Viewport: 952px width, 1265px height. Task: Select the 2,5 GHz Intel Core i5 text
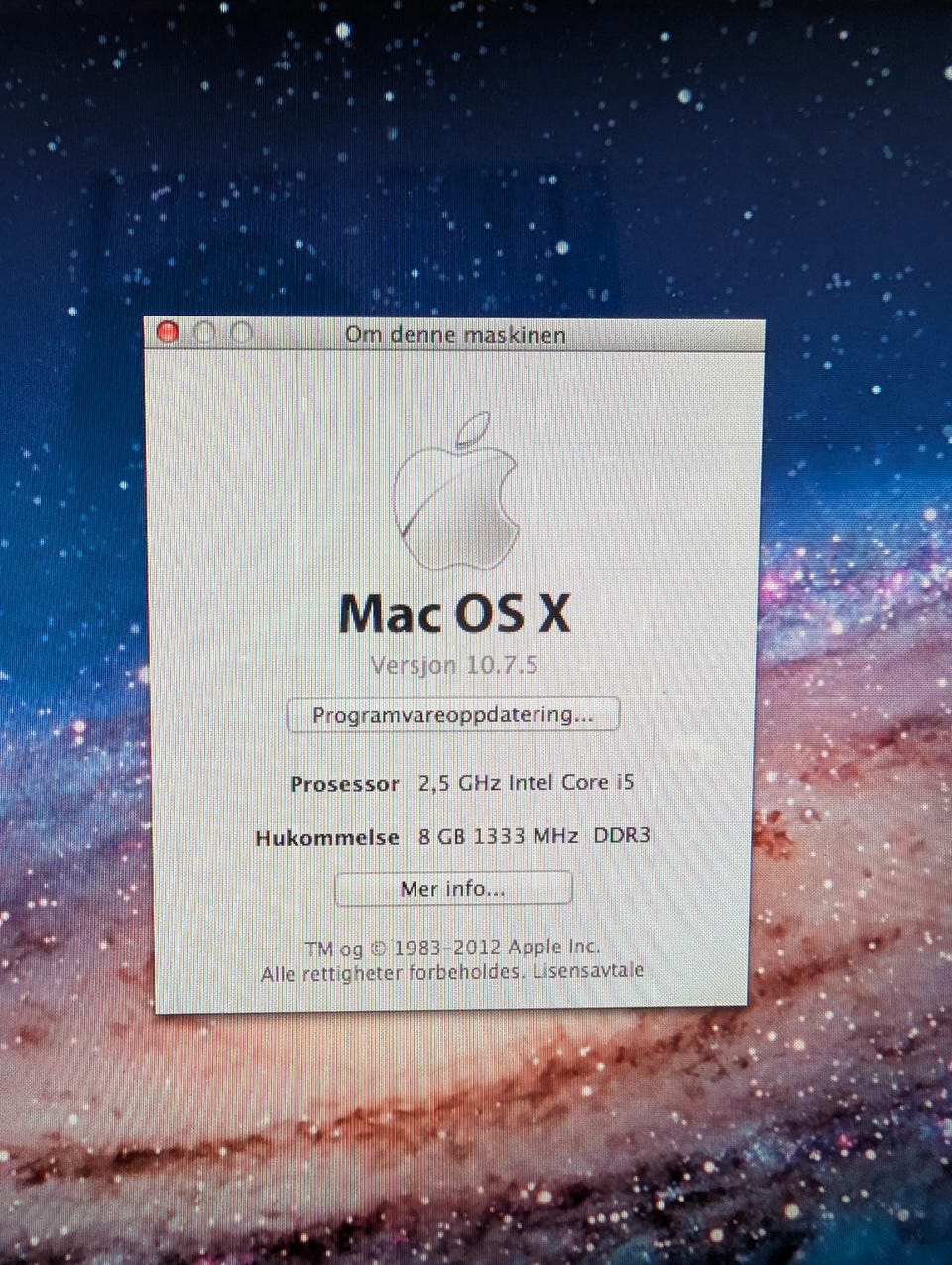pyautogui.click(x=526, y=782)
